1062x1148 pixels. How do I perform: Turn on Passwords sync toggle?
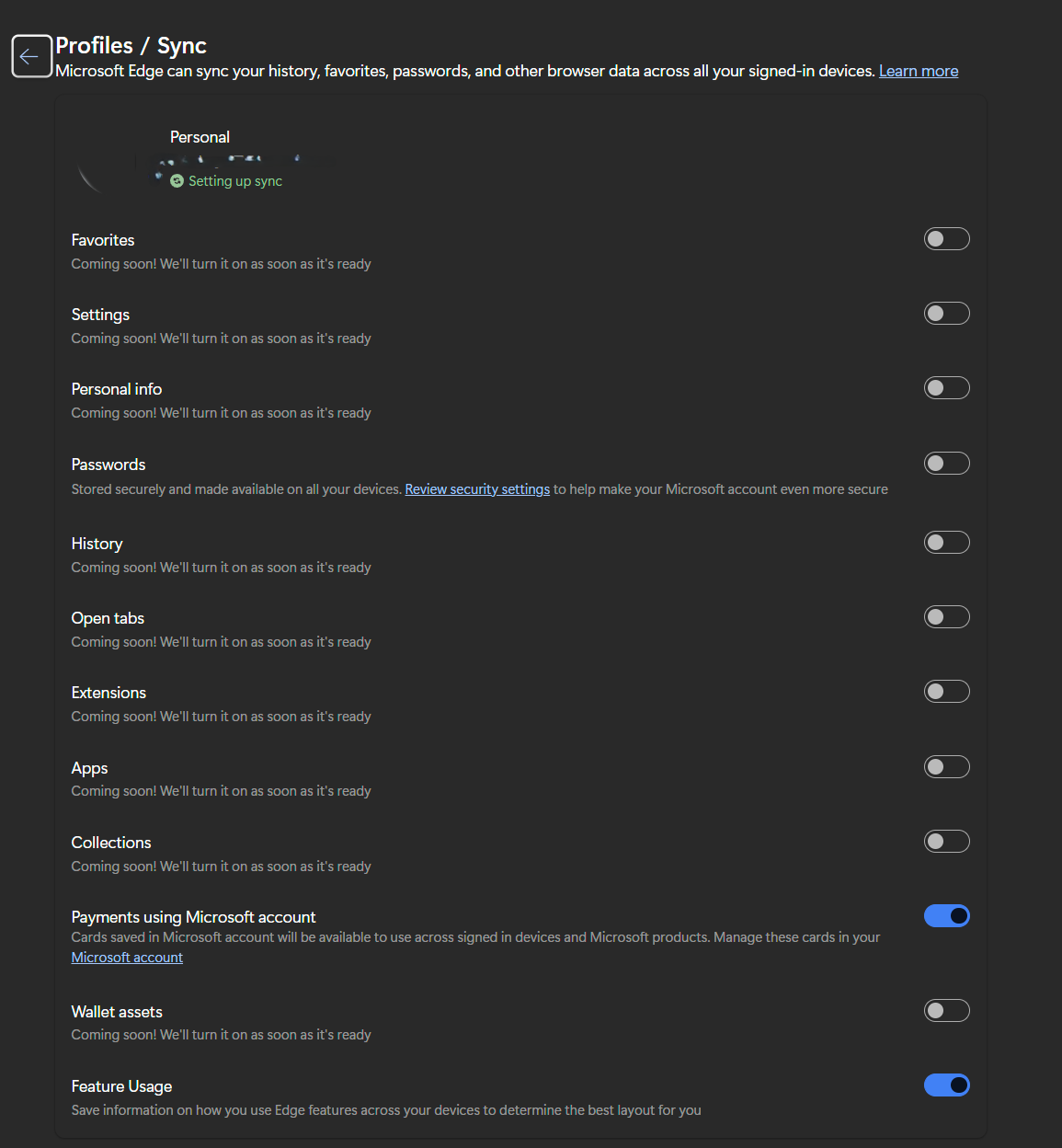[946, 464]
